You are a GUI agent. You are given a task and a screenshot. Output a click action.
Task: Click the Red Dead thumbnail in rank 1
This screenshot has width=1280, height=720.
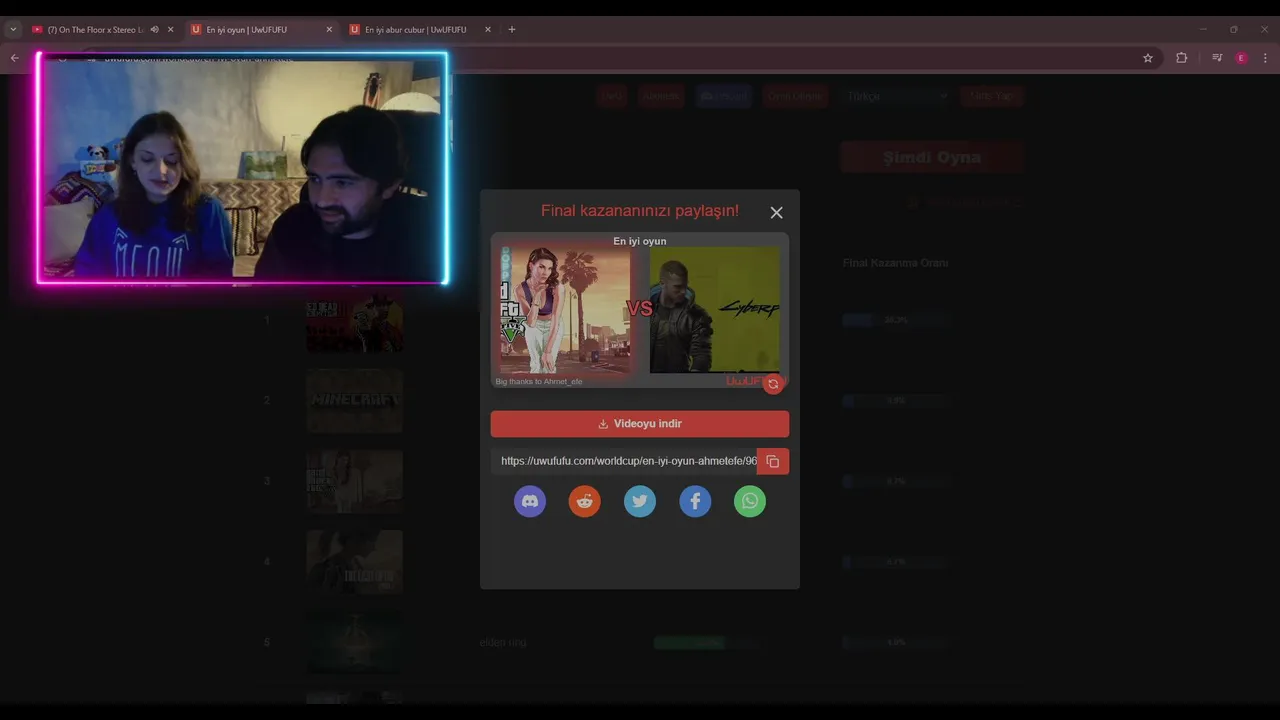coord(355,320)
